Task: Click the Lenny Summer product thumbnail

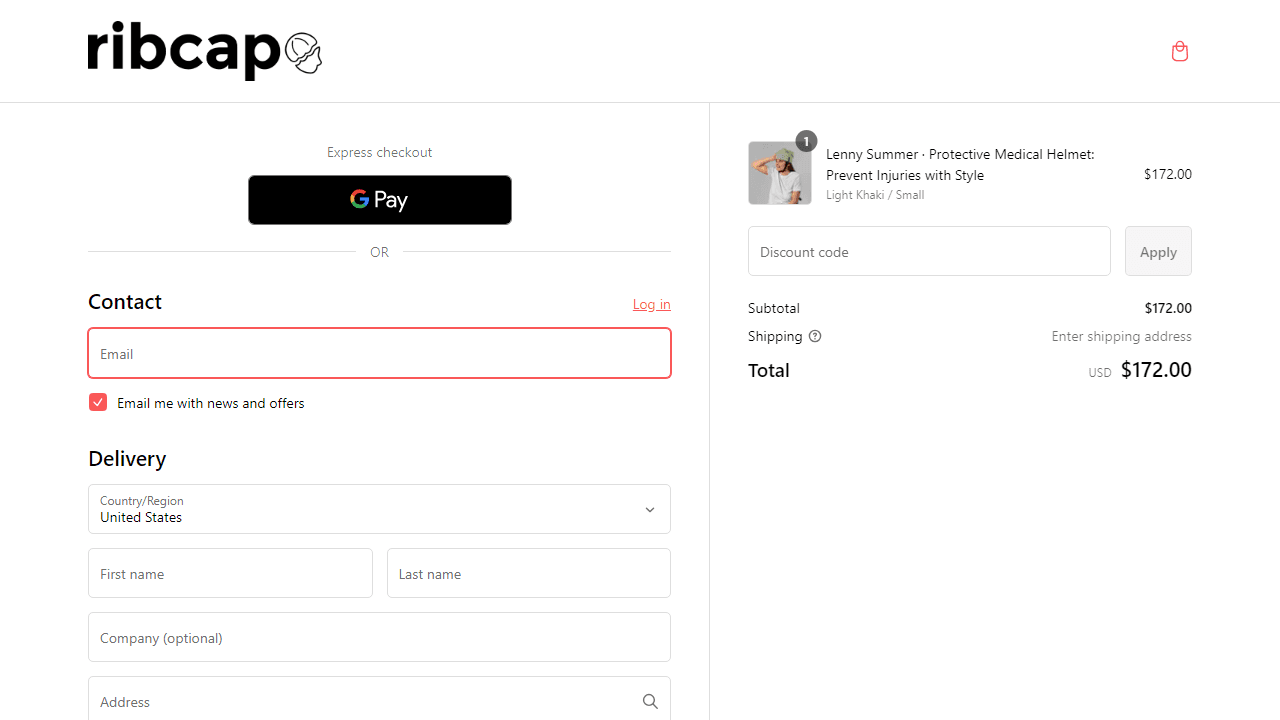Action: 780,173
